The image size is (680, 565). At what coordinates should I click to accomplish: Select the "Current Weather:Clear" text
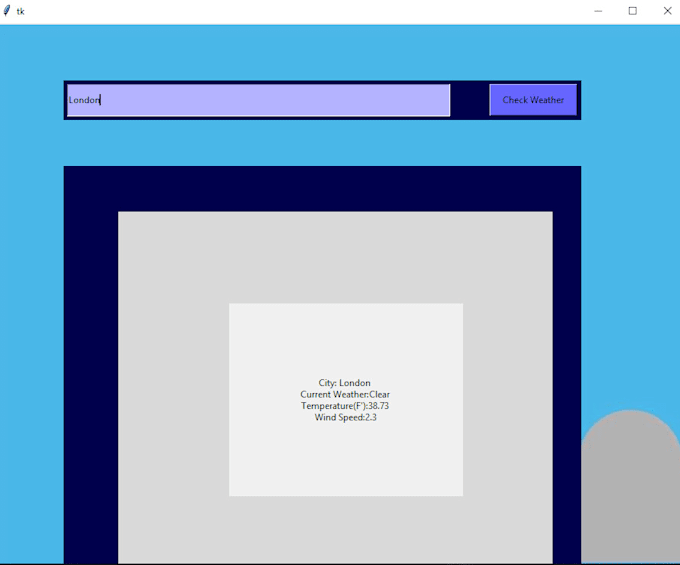[x=345, y=395]
